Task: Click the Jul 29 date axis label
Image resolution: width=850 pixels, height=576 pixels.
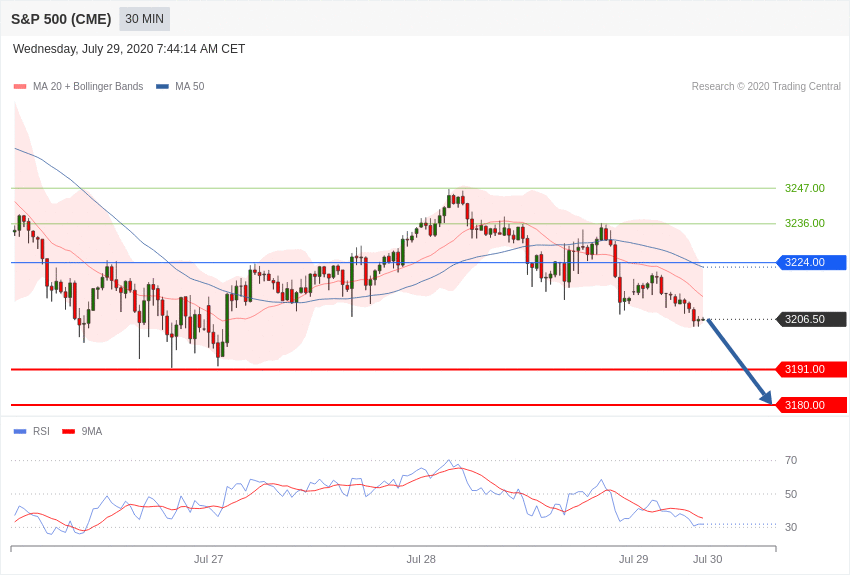Action: pos(634,559)
